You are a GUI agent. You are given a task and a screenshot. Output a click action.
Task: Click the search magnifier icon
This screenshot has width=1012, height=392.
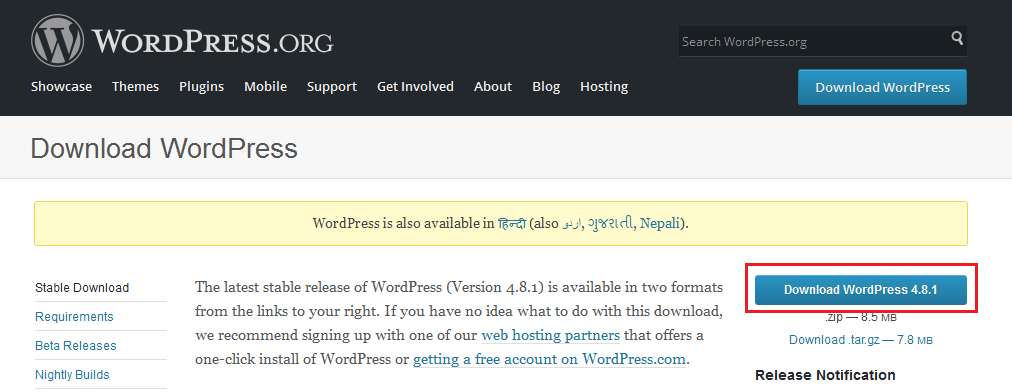(957, 37)
